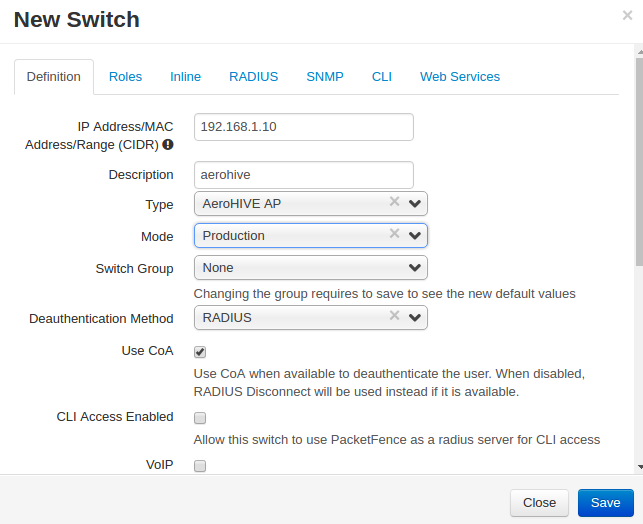The height and width of the screenshot is (524, 643).
Task: Enable the CLI Access Enabled checkbox
Action: coord(200,418)
